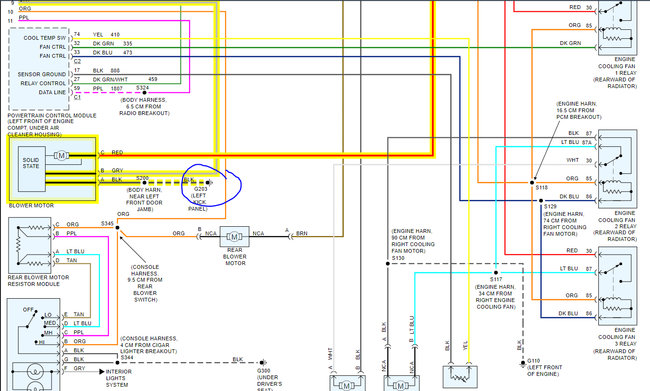Click the SENSOR GROUND pin label
The height and width of the screenshot is (391, 650).
tap(42, 74)
